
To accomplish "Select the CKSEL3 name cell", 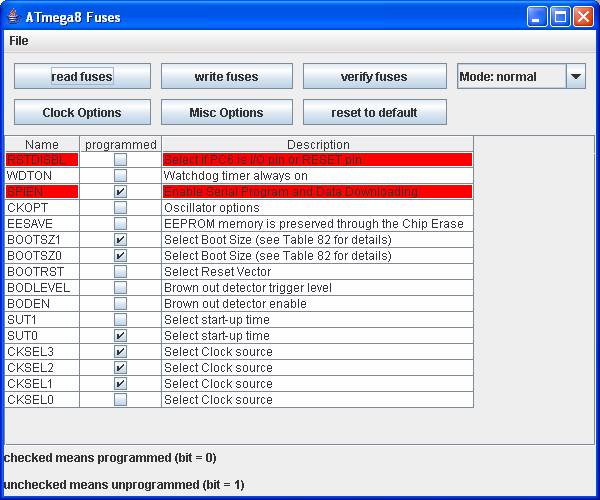I will pos(42,352).
